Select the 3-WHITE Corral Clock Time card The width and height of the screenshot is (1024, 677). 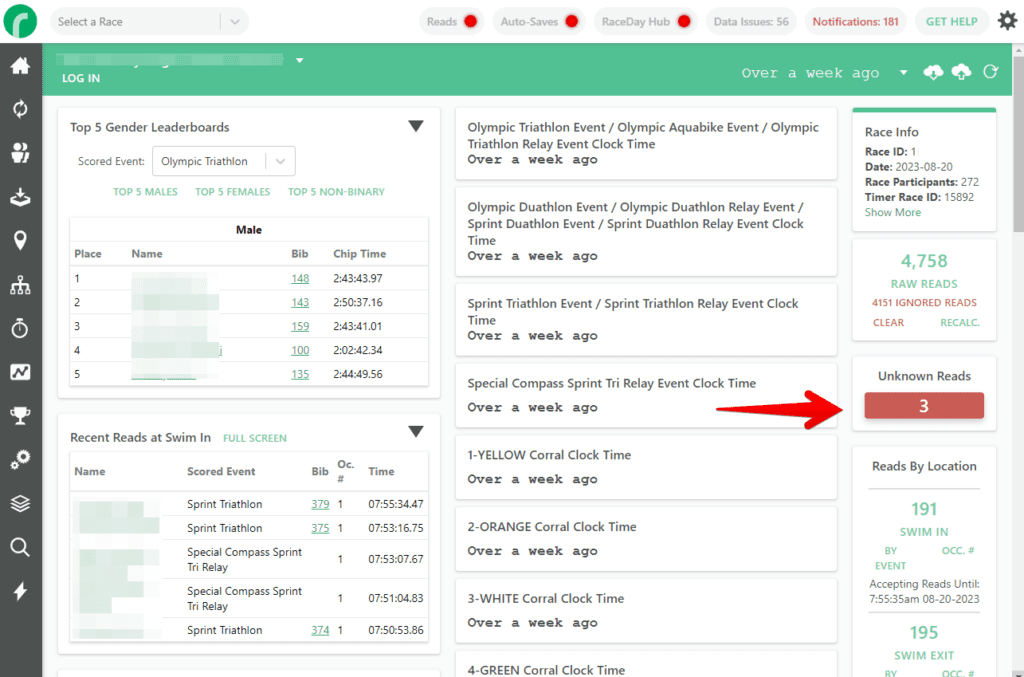646,611
